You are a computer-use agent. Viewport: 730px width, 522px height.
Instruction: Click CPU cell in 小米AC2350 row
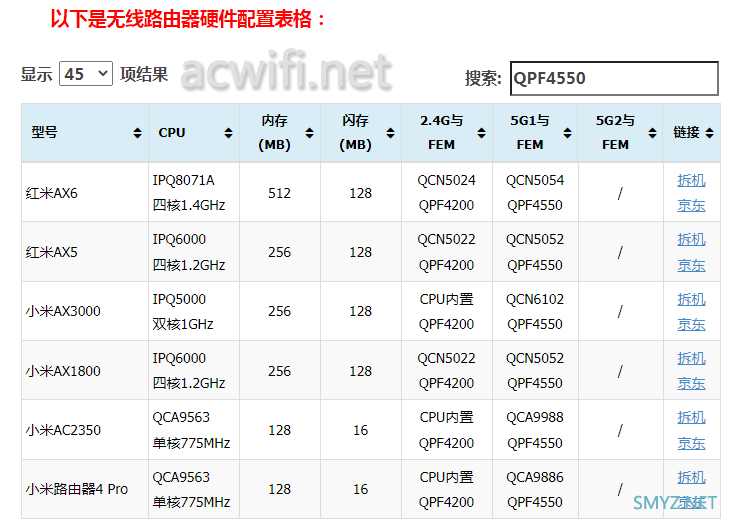[x=194, y=430]
